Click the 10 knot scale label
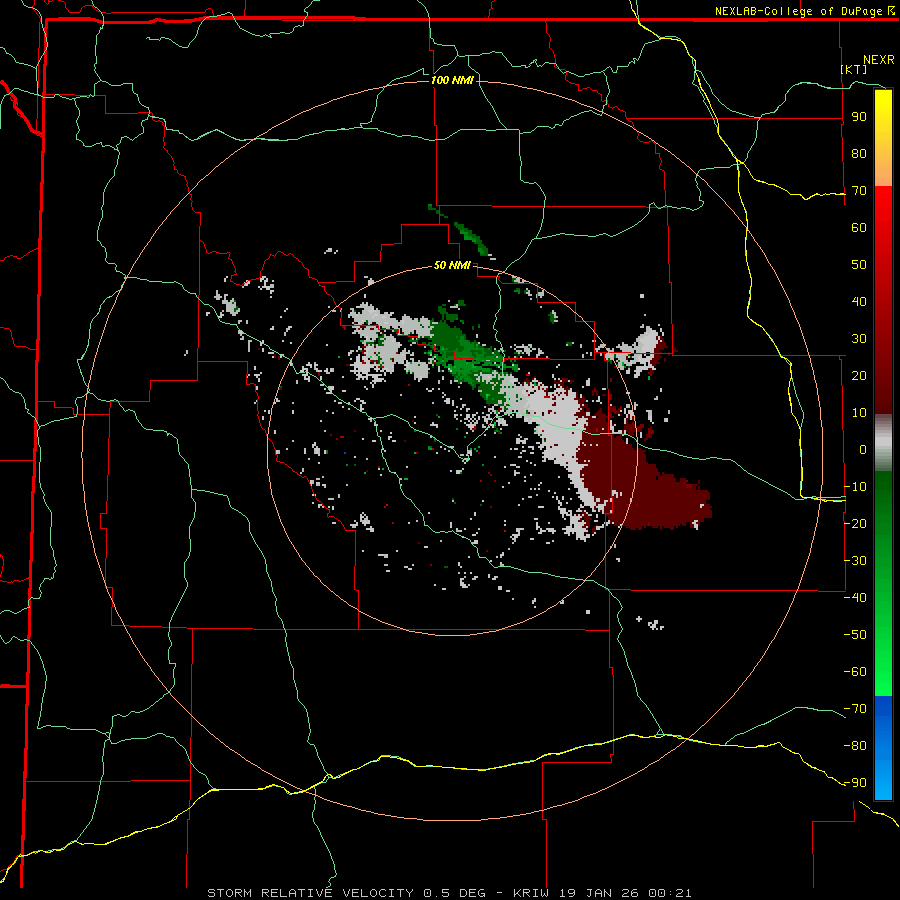This screenshot has width=900, height=900. click(859, 413)
